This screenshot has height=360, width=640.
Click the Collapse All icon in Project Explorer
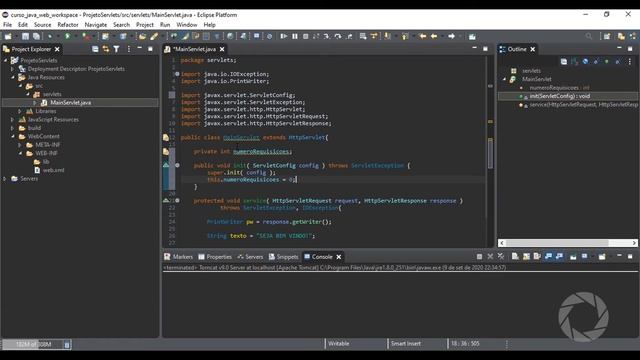click(95, 49)
